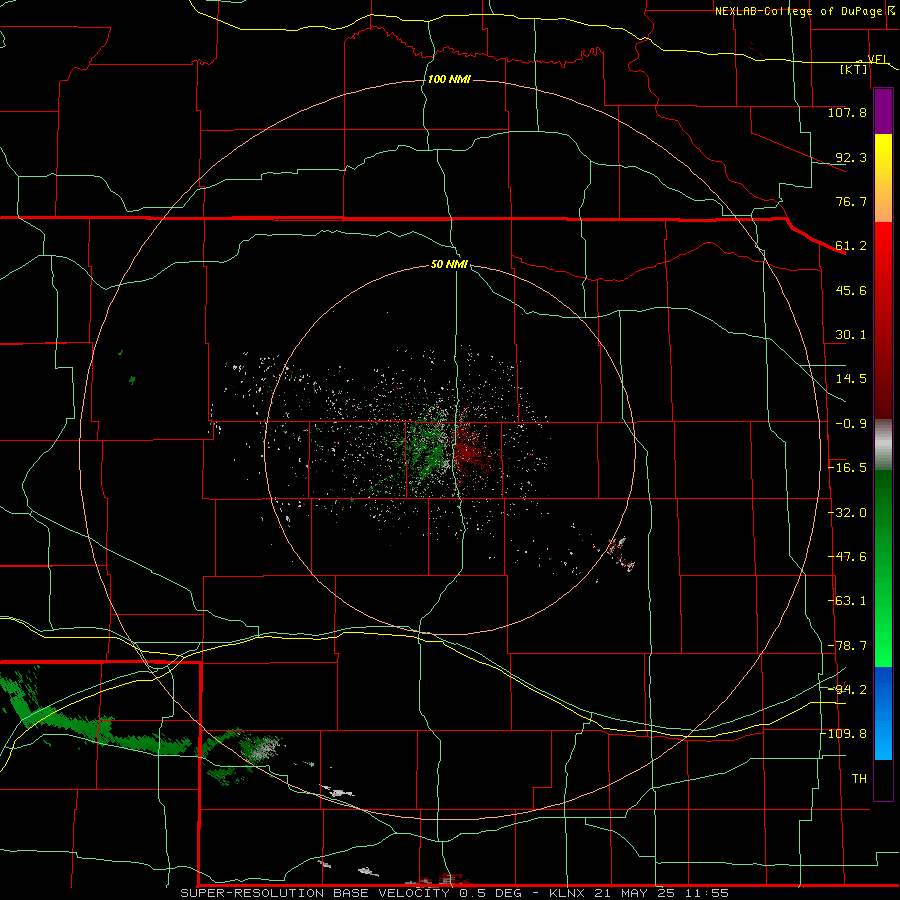This screenshot has width=900, height=900.
Task: Click the 14.5 value on velocity scale
Action: [x=851, y=379]
